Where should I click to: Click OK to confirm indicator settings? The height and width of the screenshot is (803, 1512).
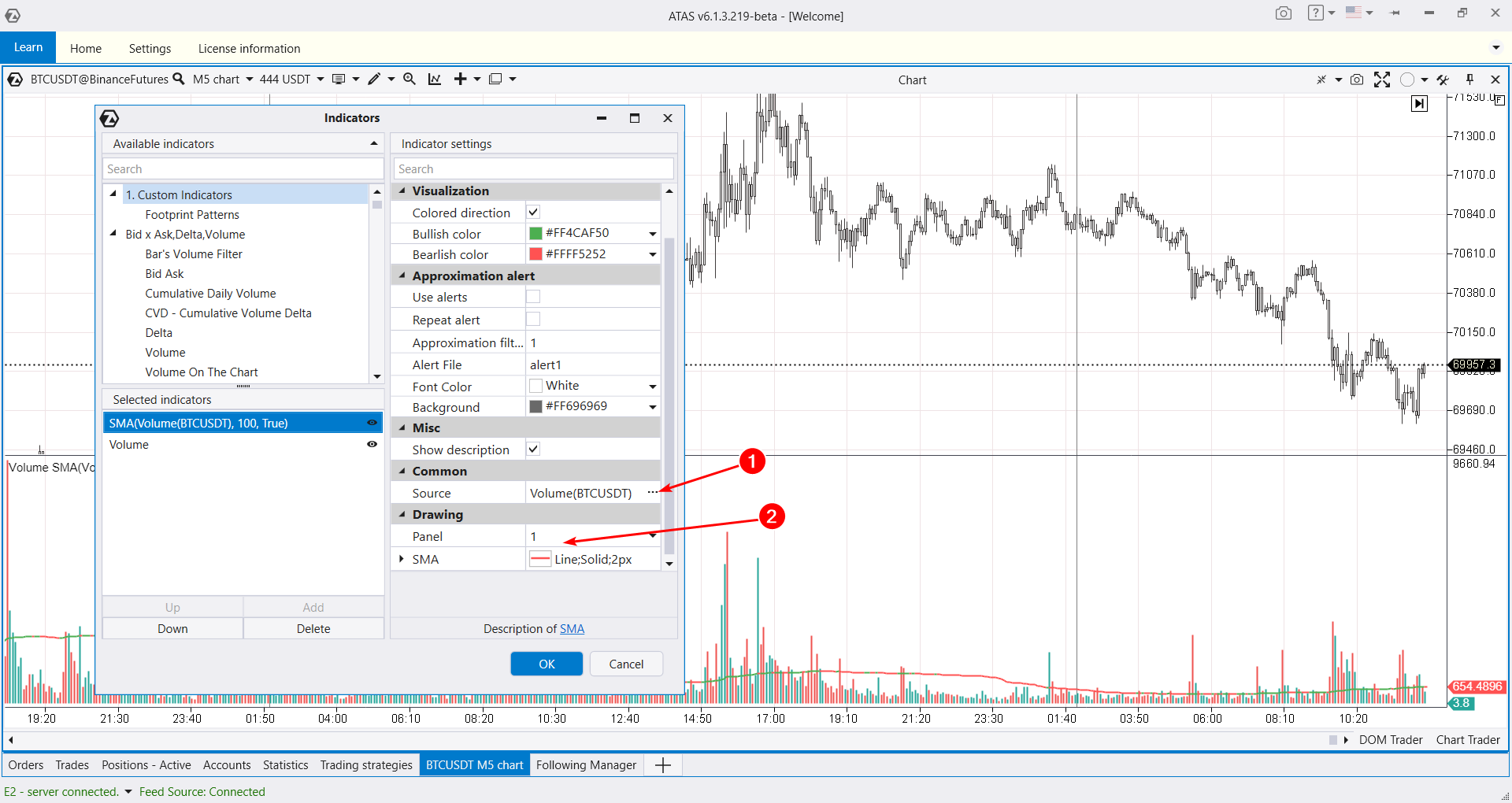tap(547, 664)
